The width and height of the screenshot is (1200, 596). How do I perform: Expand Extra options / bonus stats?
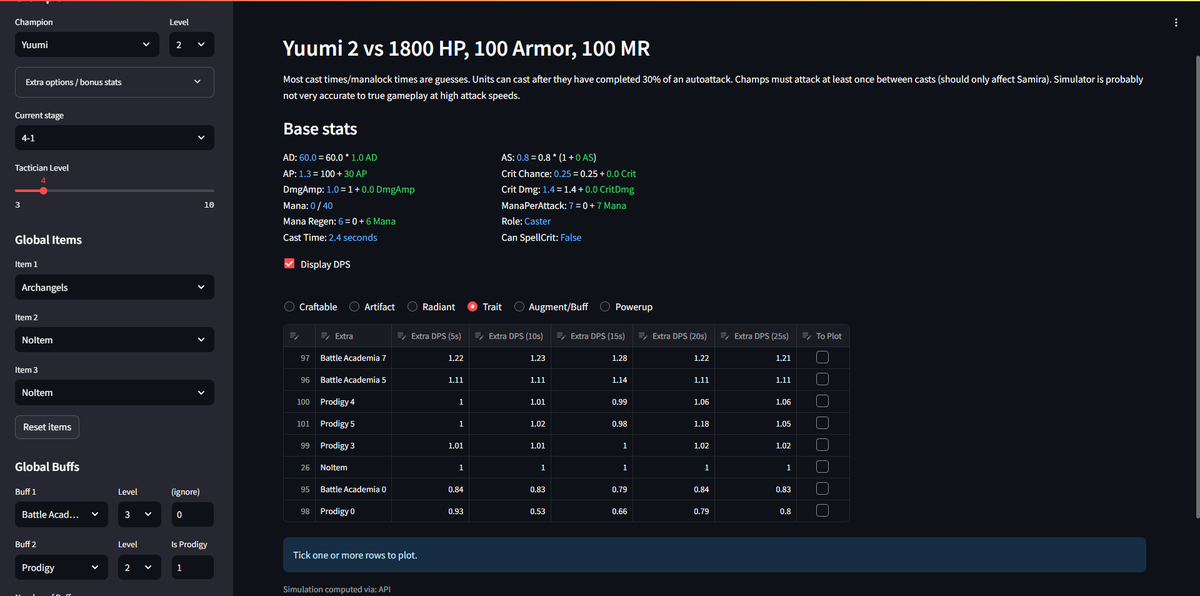pos(114,82)
